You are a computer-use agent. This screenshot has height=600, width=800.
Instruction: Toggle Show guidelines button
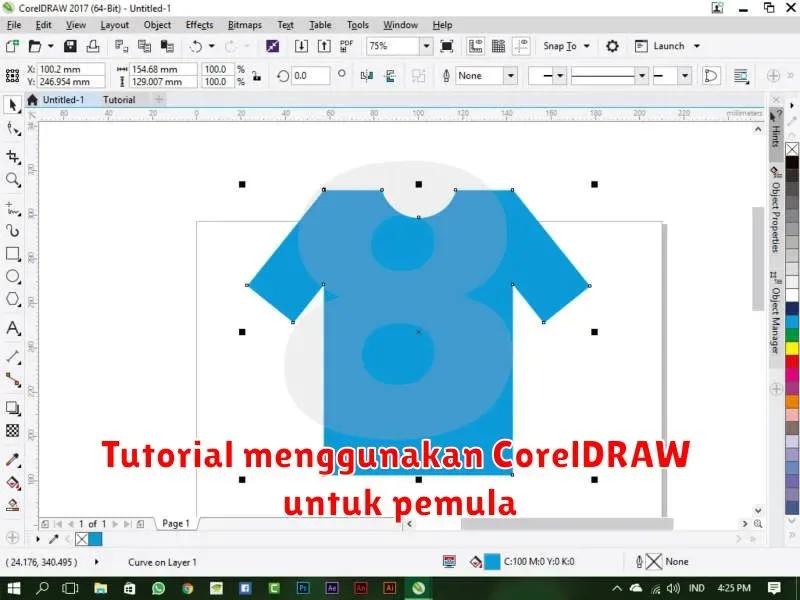pyautogui.click(x=521, y=46)
